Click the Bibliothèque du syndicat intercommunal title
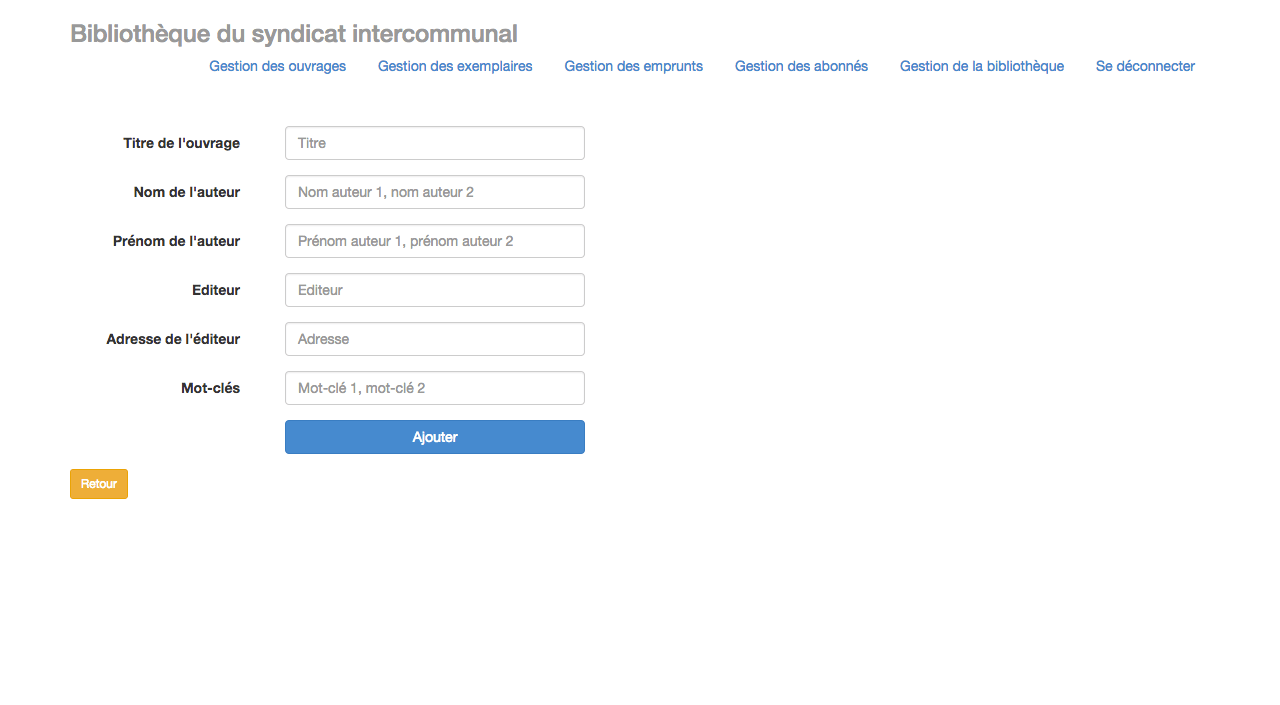This screenshot has height=705, width=1280. 294,34
